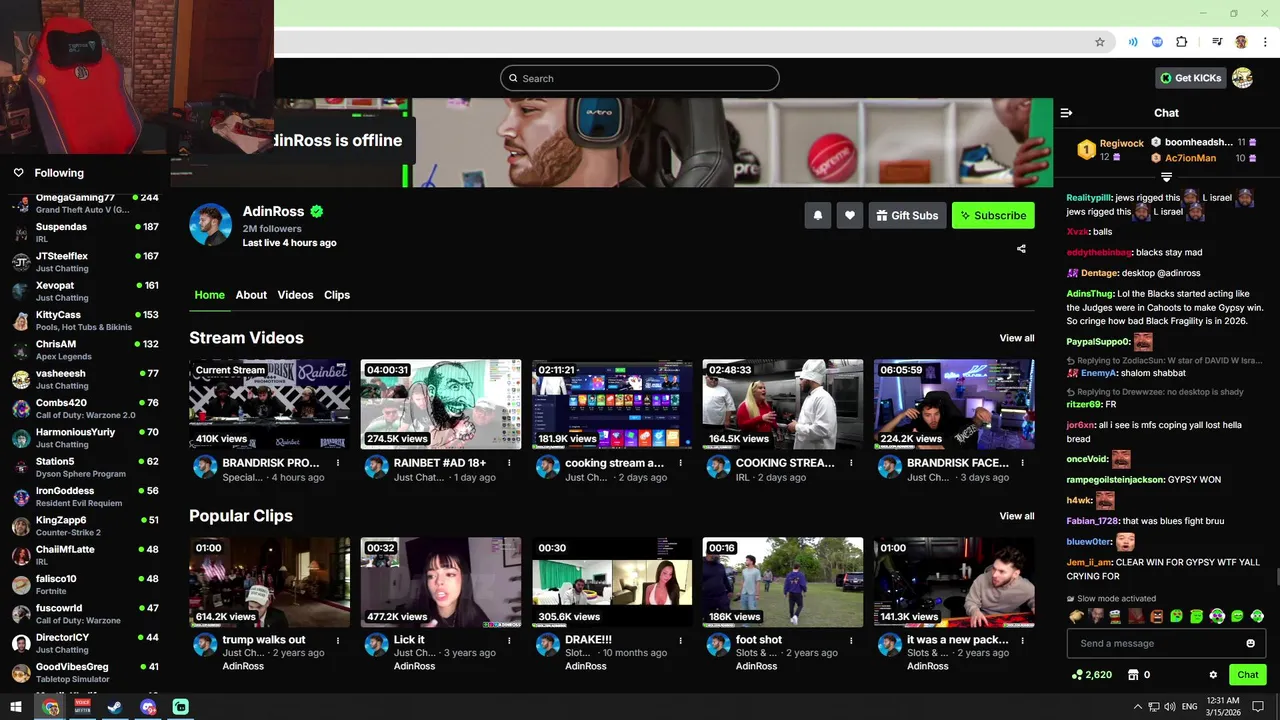
Task: Open Chrome profile avatar
Action: (1241, 42)
